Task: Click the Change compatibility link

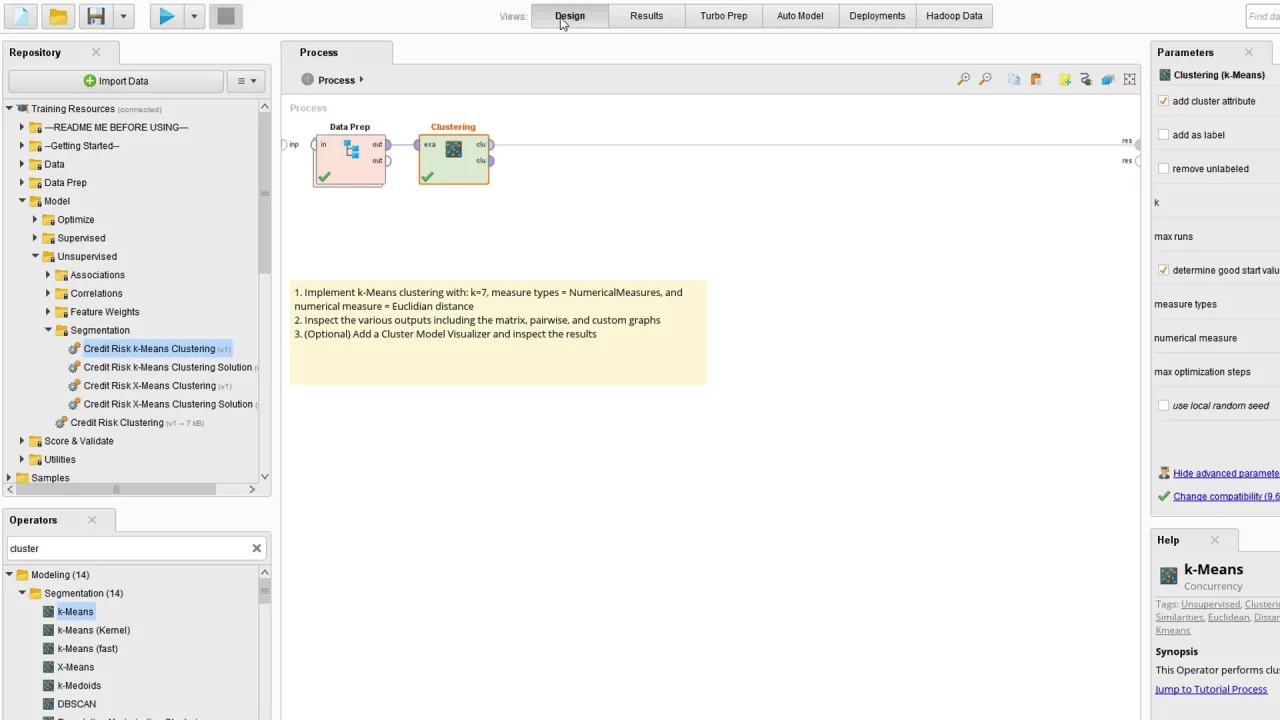Action: tap(1226, 497)
